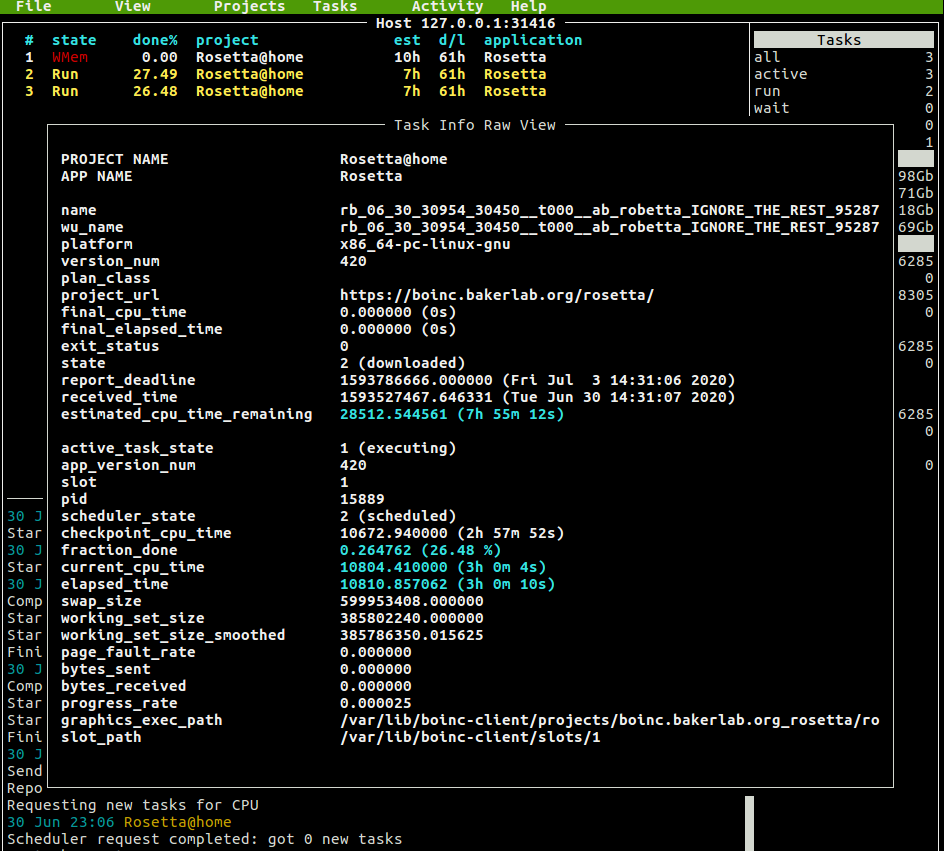This screenshot has width=944, height=851.
Task: Click the Tasks panel header
Action: pyautogui.click(x=843, y=40)
